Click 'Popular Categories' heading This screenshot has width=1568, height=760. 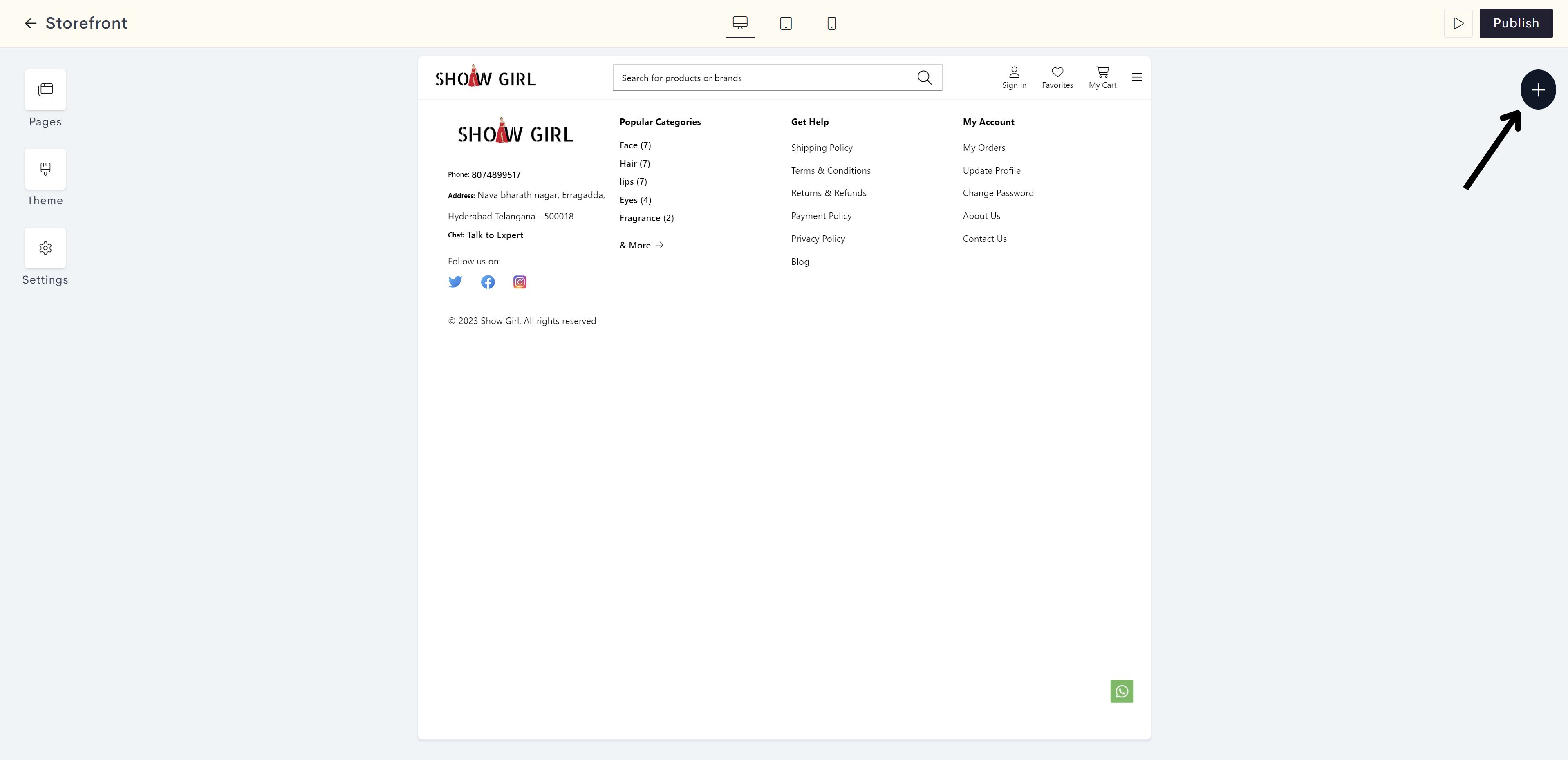click(660, 122)
